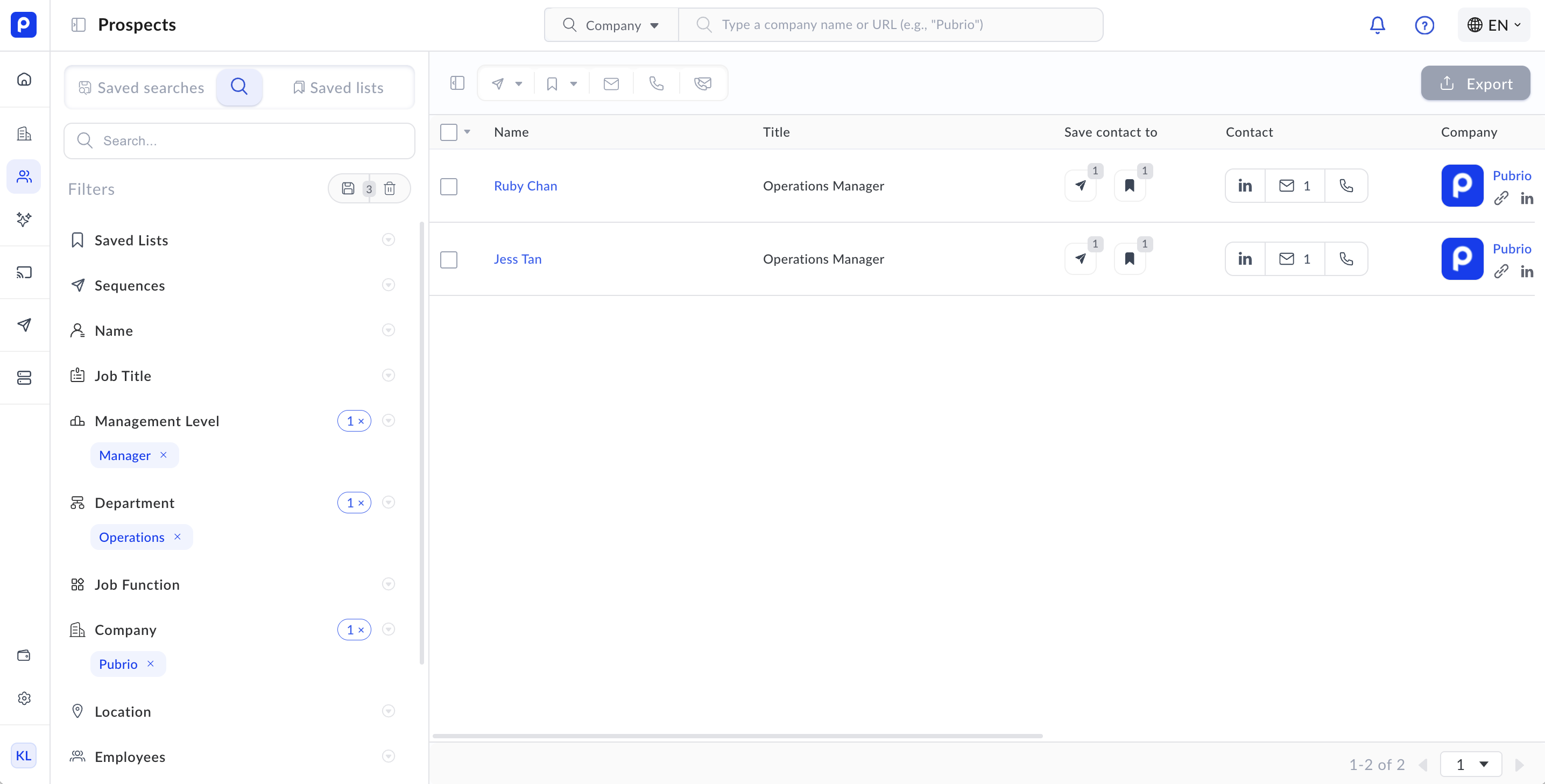Click the Export button
This screenshot has width=1545, height=784.
1475,83
